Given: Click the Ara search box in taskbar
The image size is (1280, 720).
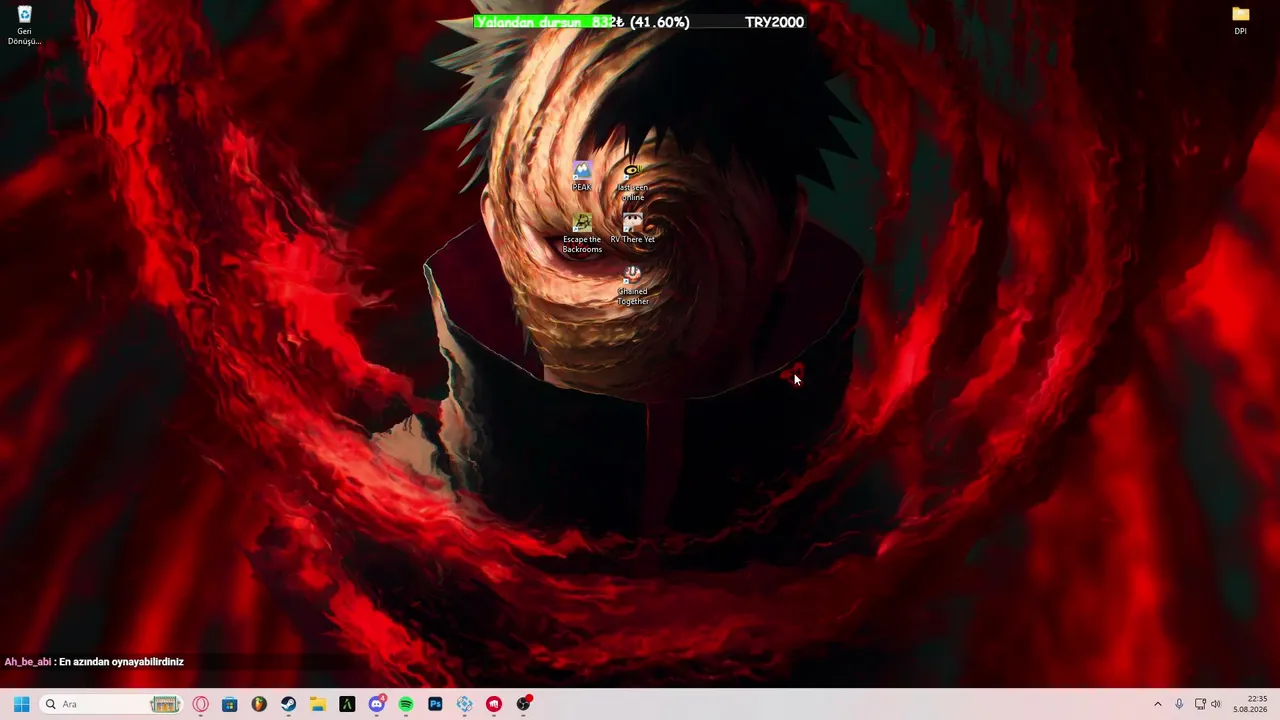Looking at the screenshot, I should [111, 704].
